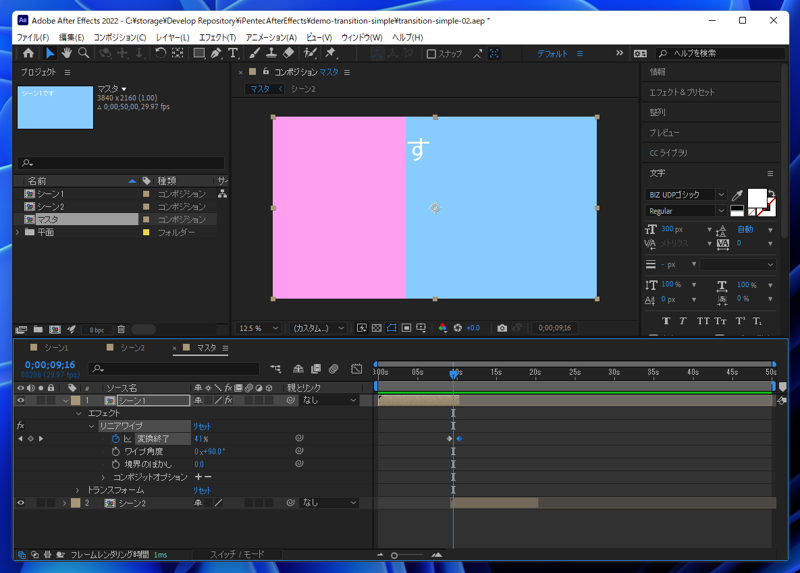Open the エフェクト(T) menu

pos(217,37)
